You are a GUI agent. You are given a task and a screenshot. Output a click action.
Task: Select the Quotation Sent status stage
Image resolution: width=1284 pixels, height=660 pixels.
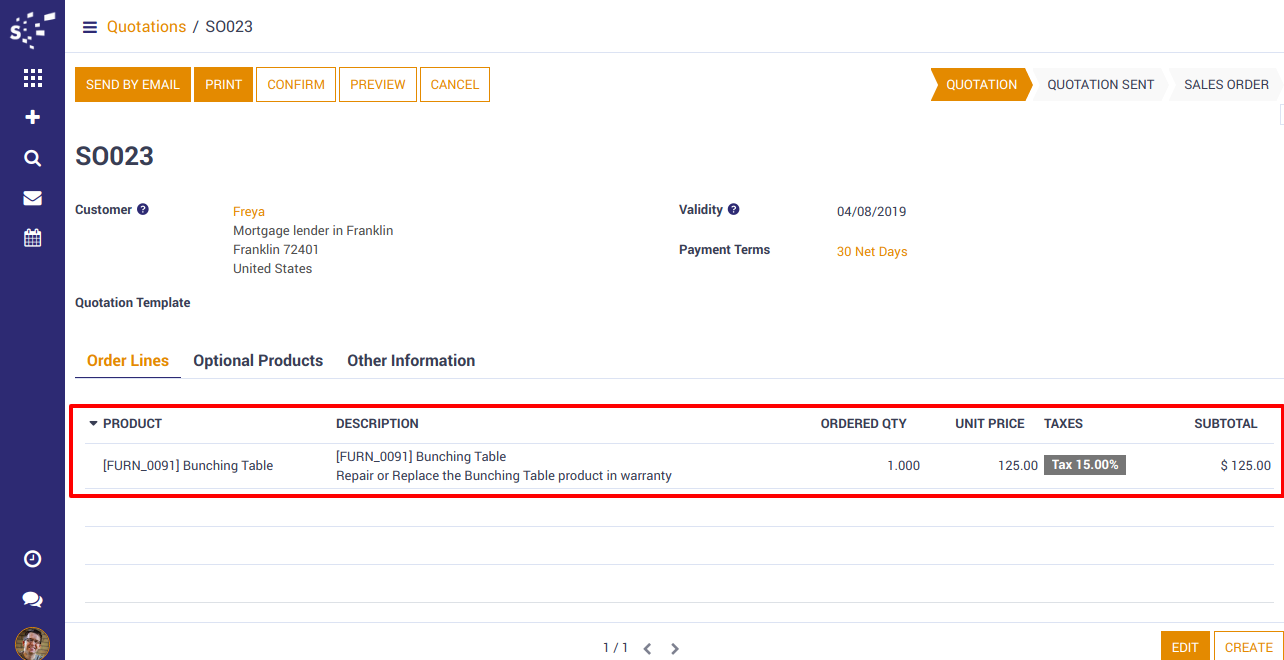[x=1100, y=85]
